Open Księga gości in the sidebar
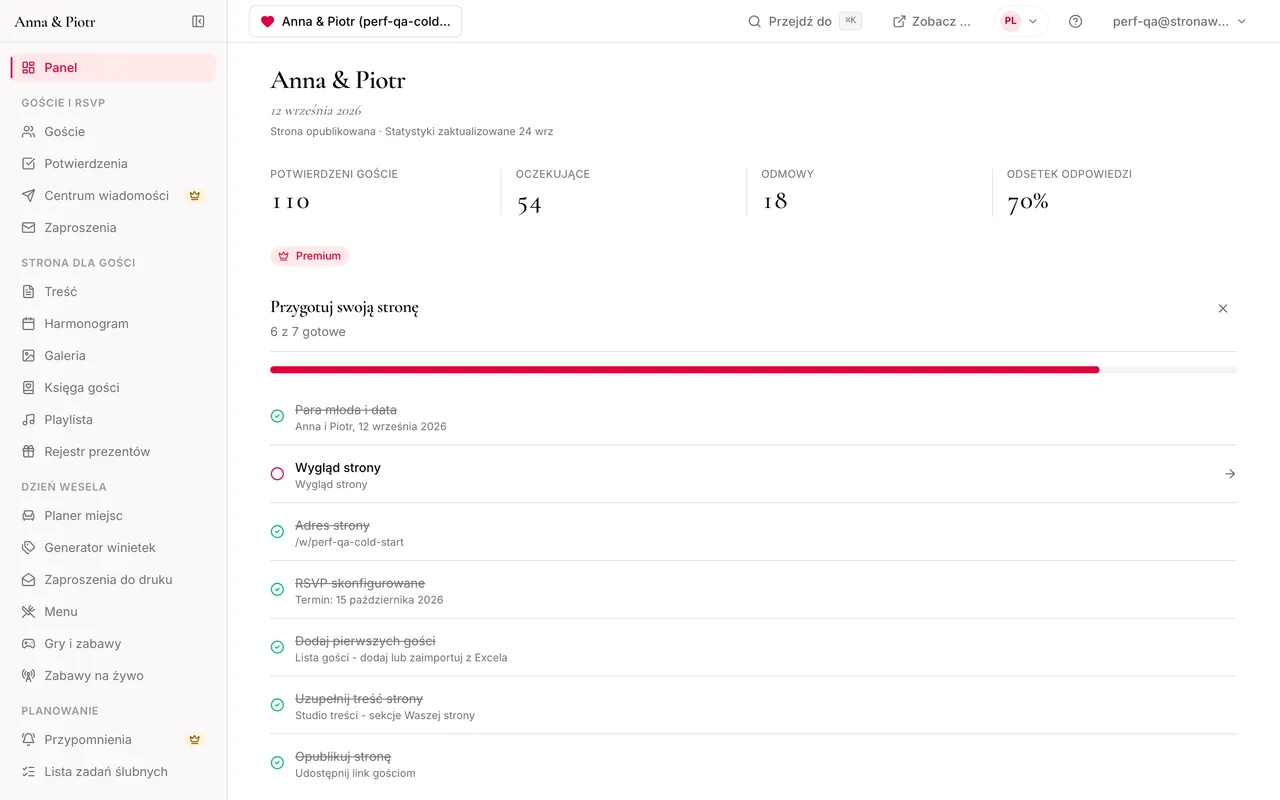The height and width of the screenshot is (800, 1280). 113,387
